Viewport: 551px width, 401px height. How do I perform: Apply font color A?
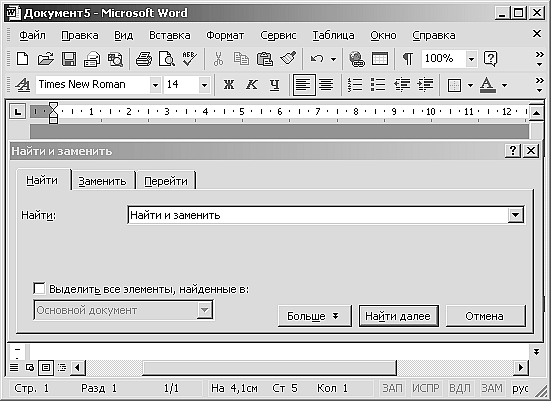pos(488,85)
